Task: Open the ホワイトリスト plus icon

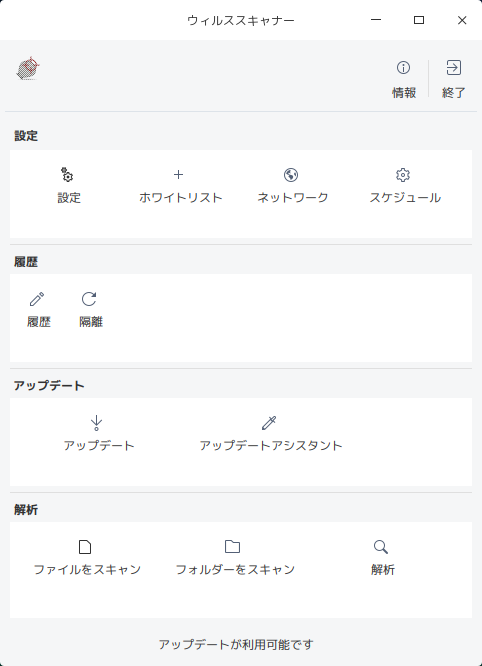Action: tap(178, 175)
